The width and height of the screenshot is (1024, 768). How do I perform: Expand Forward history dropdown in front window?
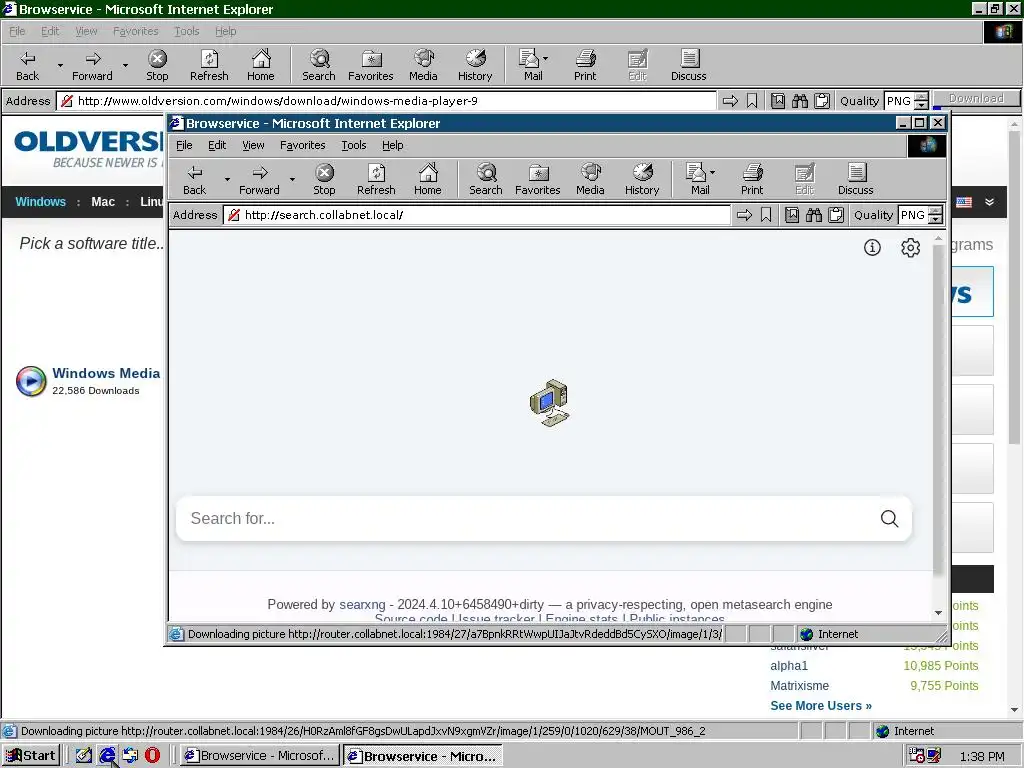point(292,179)
